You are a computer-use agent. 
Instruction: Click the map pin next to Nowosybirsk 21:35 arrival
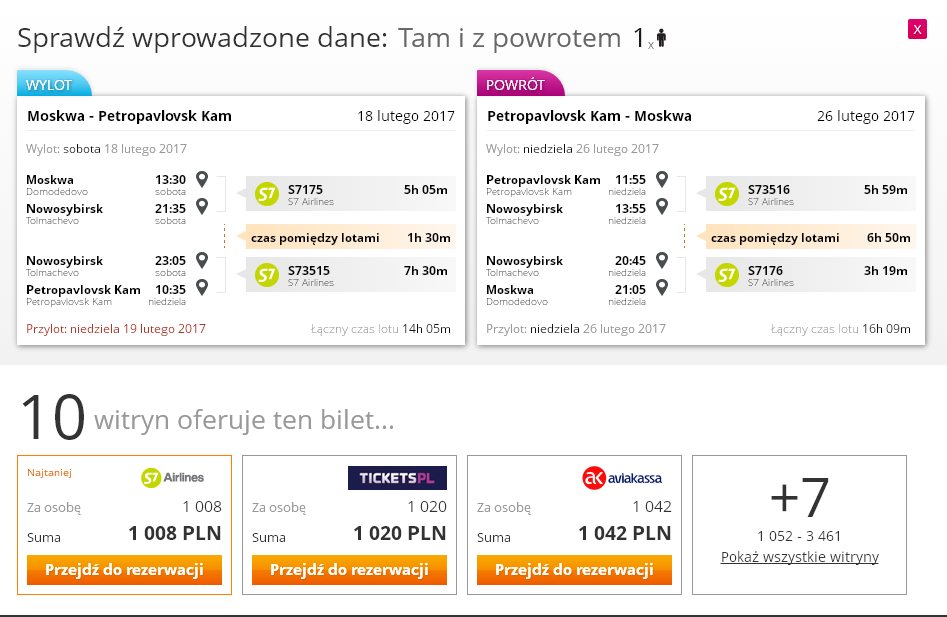(x=202, y=206)
